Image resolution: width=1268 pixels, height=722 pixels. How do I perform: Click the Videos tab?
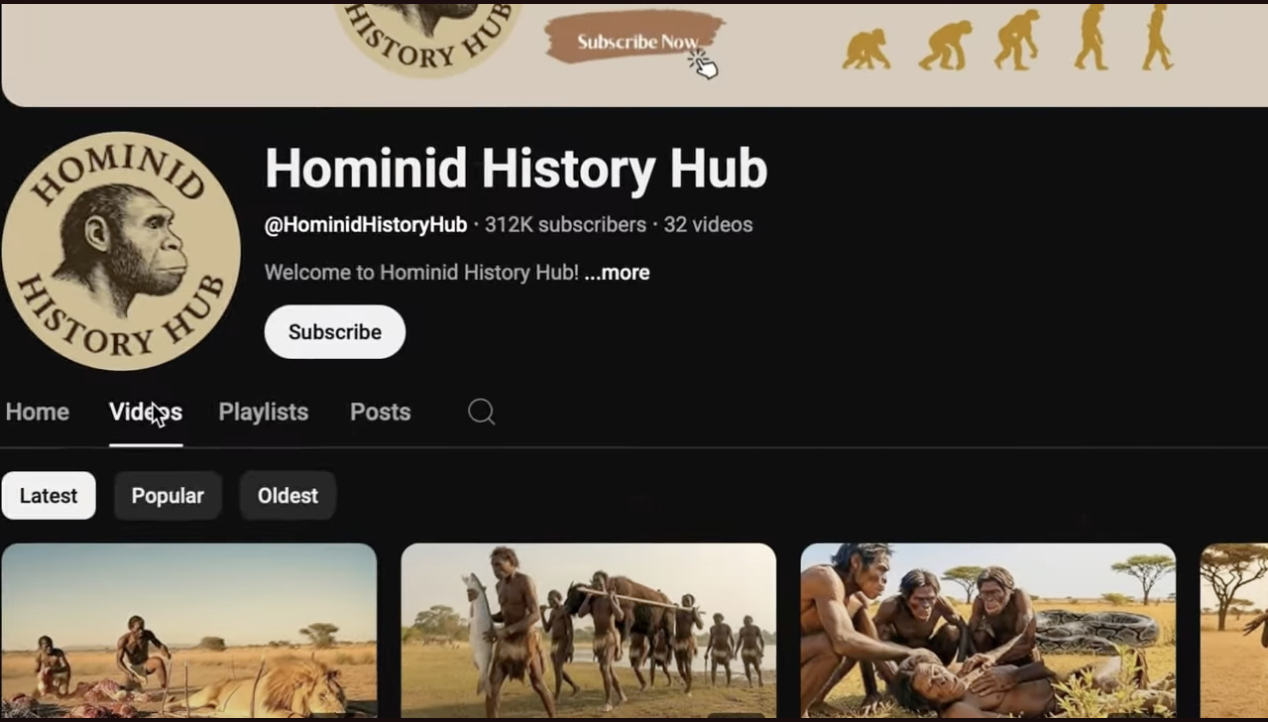(146, 412)
